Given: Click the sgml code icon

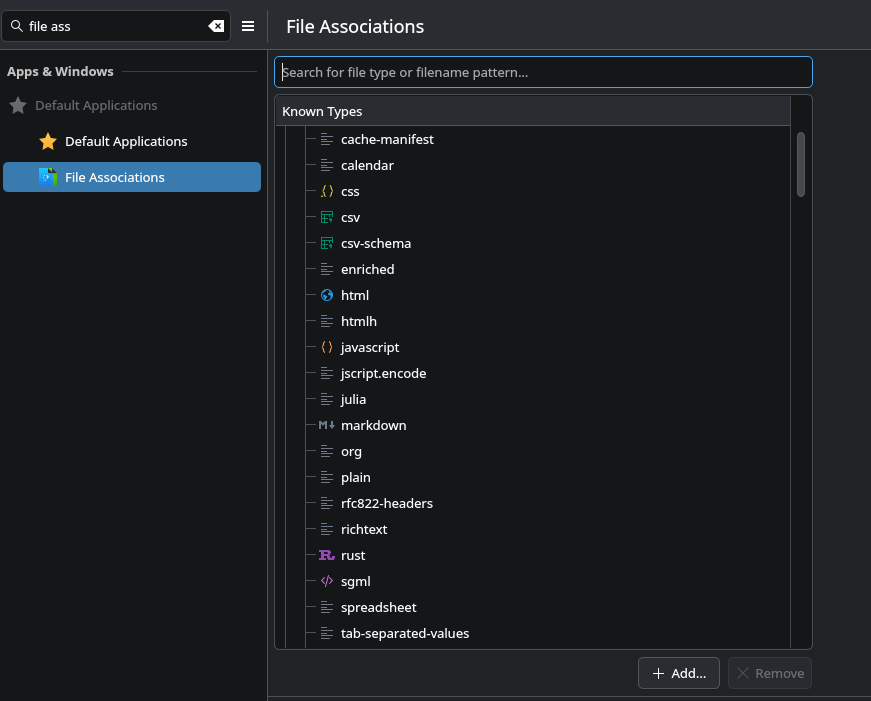Looking at the screenshot, I should pyautogui.click(x=326, y=581).
